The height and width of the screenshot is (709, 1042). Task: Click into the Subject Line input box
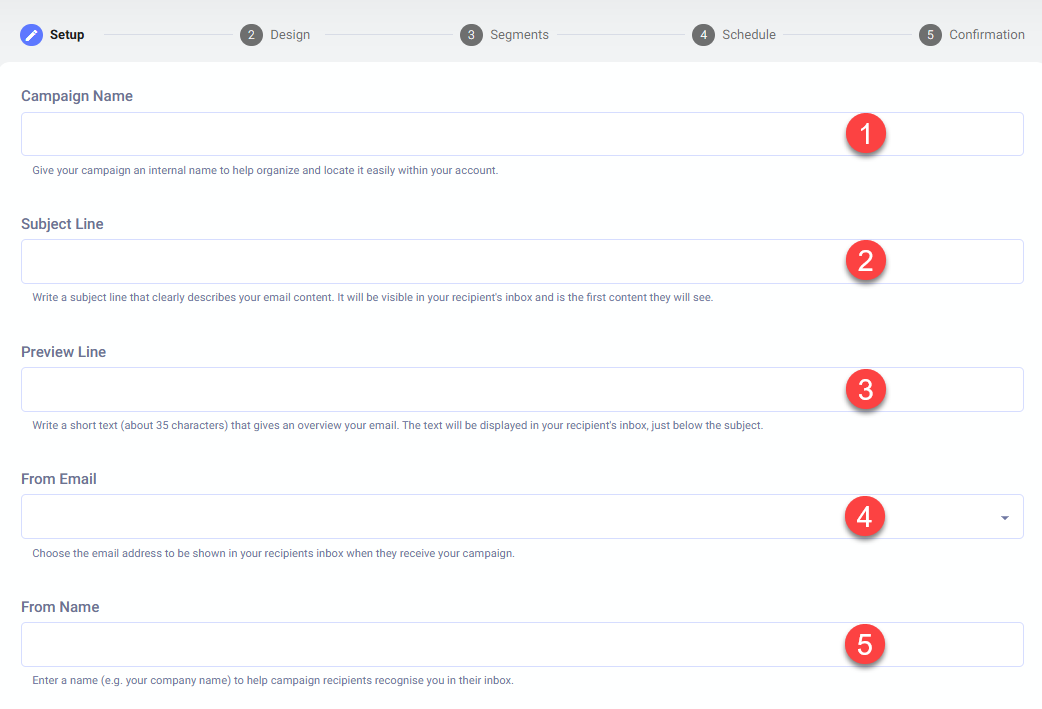click(420, 261)
